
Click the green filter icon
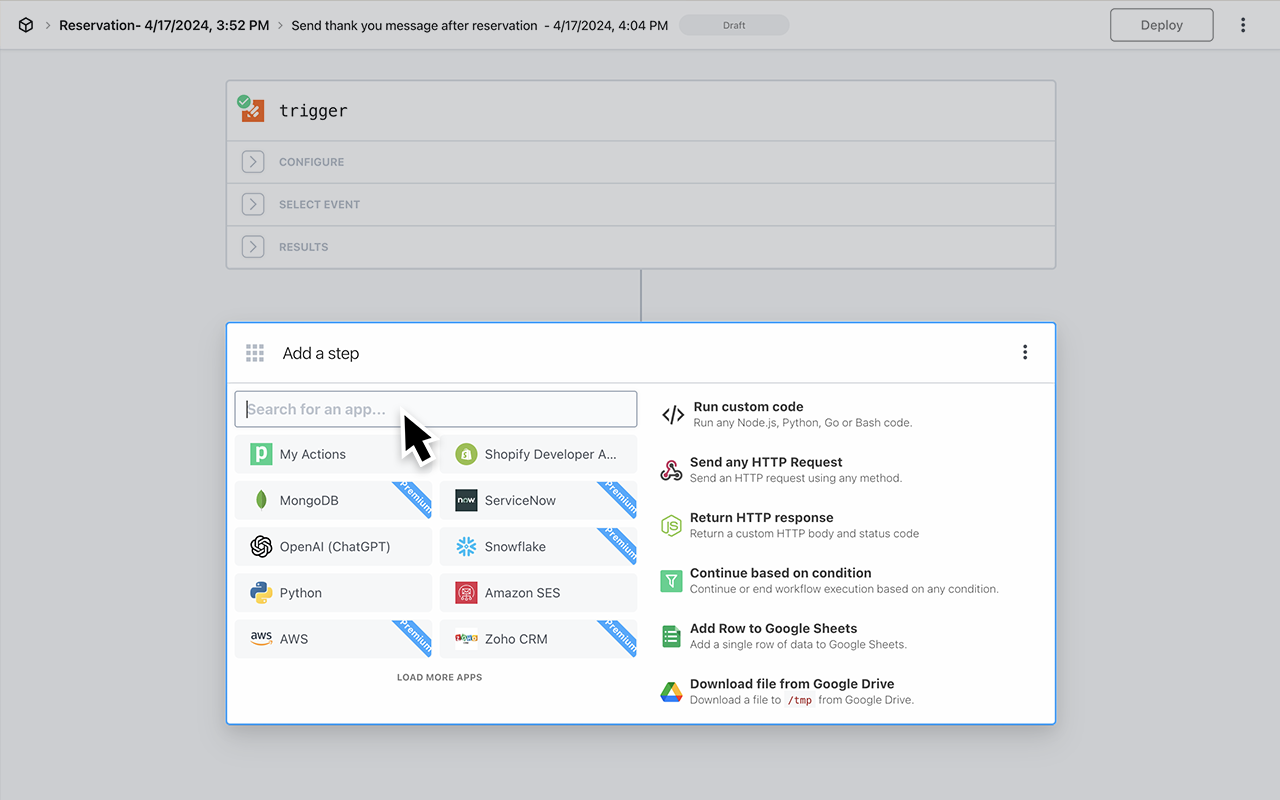coord(671,581)
